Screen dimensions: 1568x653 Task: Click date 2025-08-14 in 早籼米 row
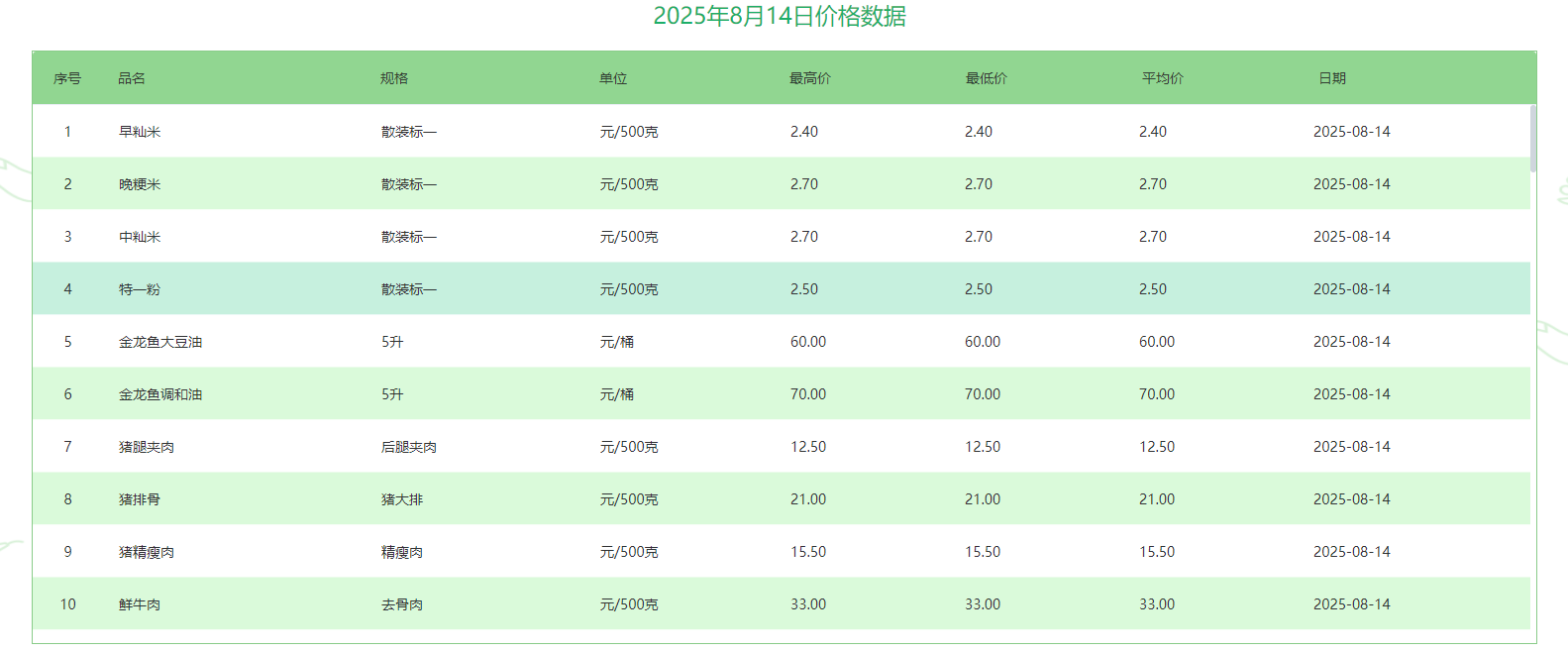click(1352, 132)
